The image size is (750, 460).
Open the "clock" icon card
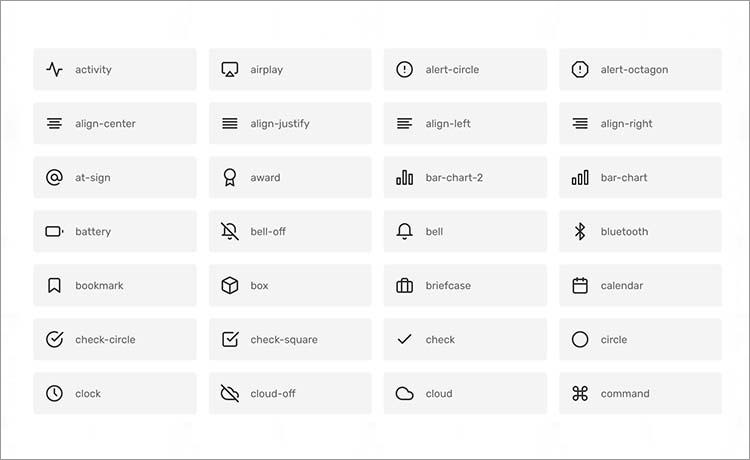pos(115,394)
